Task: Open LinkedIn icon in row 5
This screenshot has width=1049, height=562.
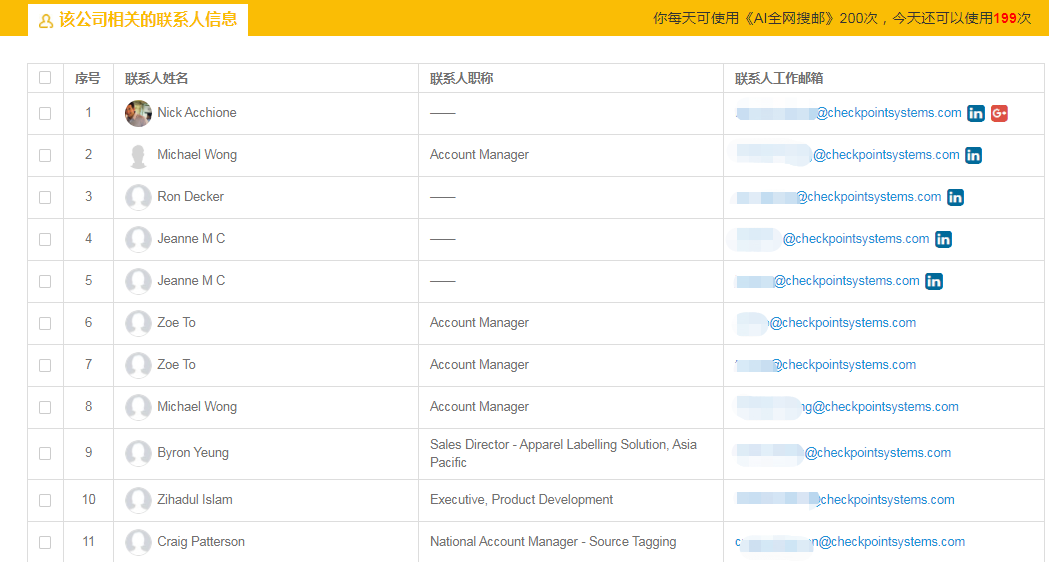Action: pos(934,282)
